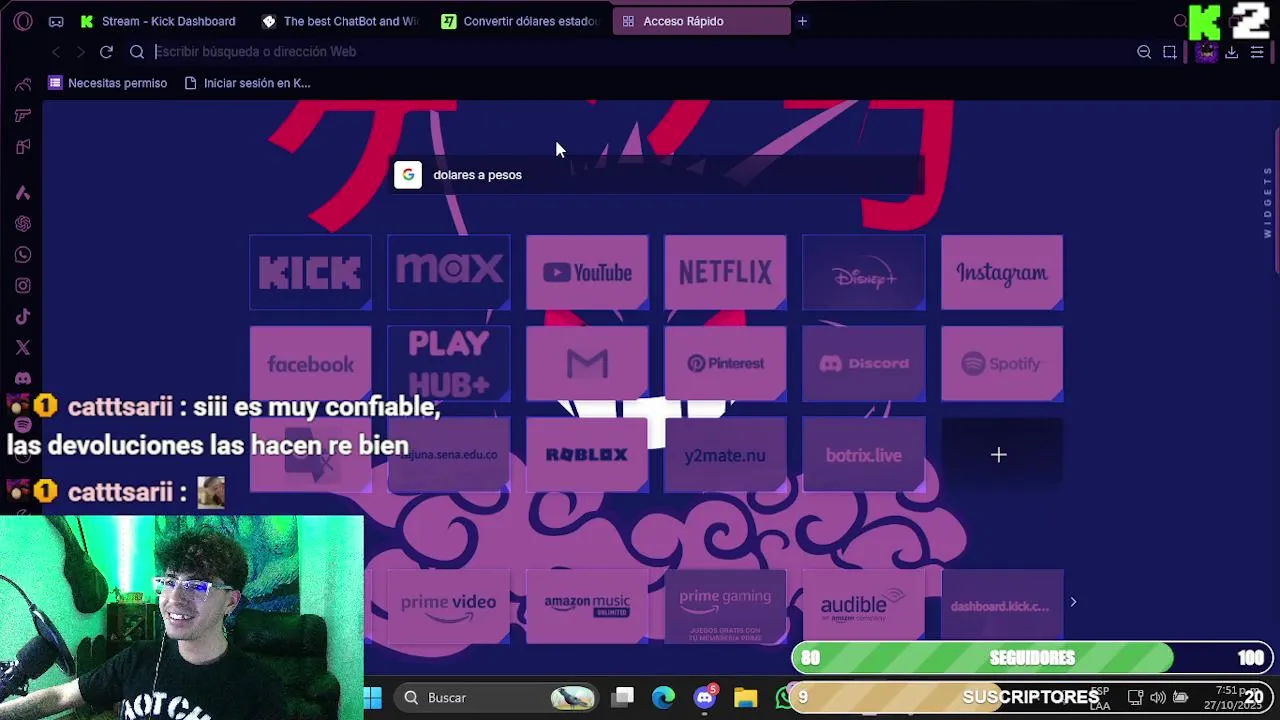The image size is (1280, 720).
Task: Open File Explorer from the taskbar
Action: tap(746, 697)
